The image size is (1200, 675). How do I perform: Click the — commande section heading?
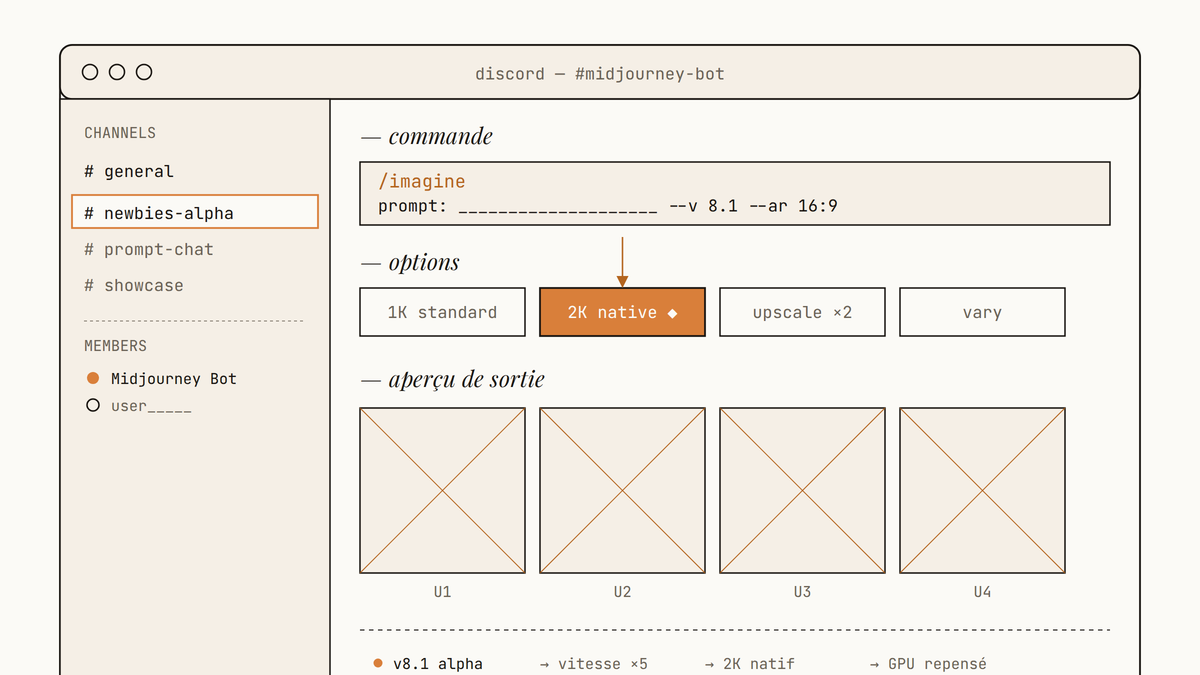[x=426, y=136]
